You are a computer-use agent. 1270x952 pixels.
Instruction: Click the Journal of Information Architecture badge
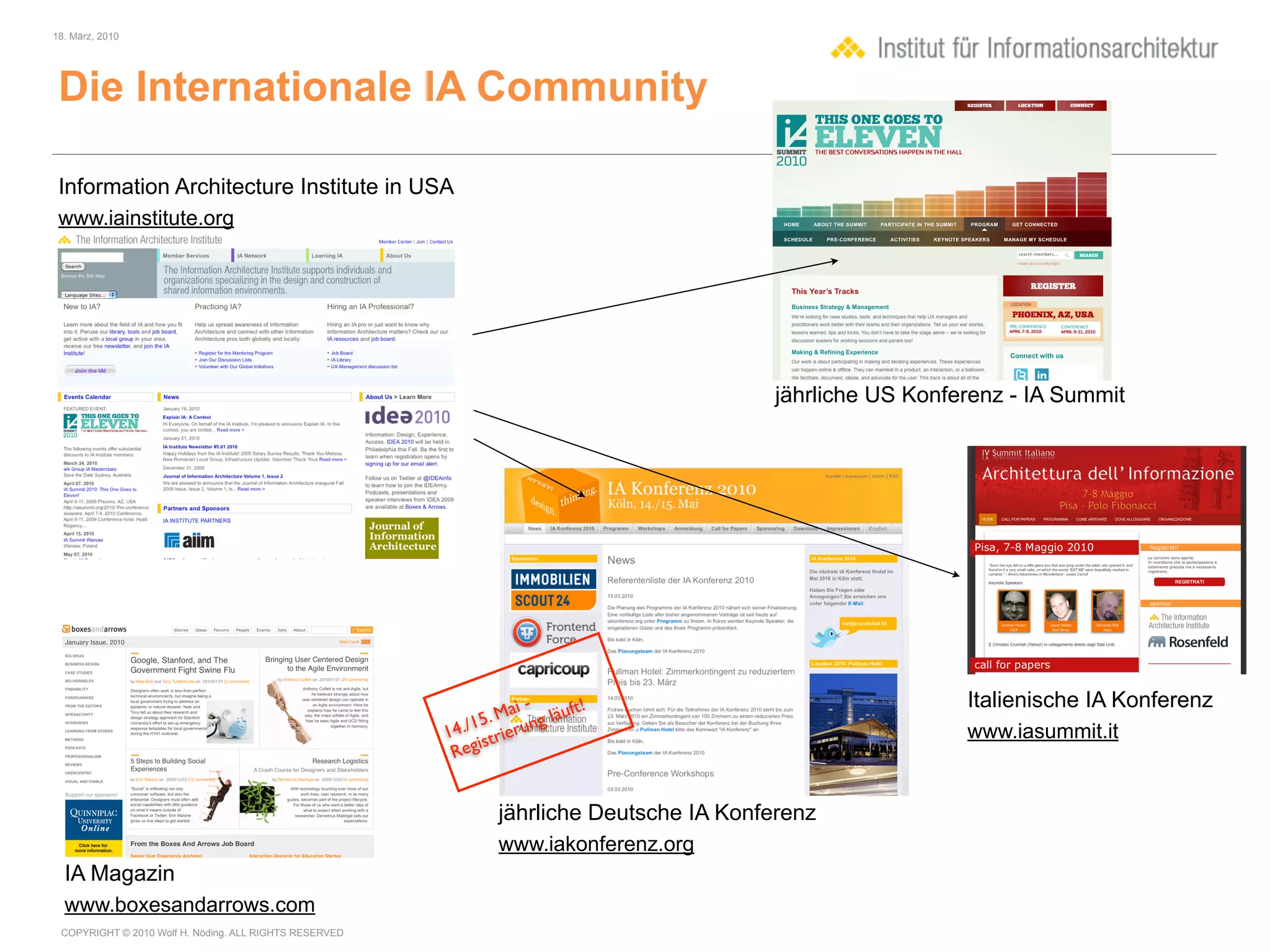pos(402,537)
